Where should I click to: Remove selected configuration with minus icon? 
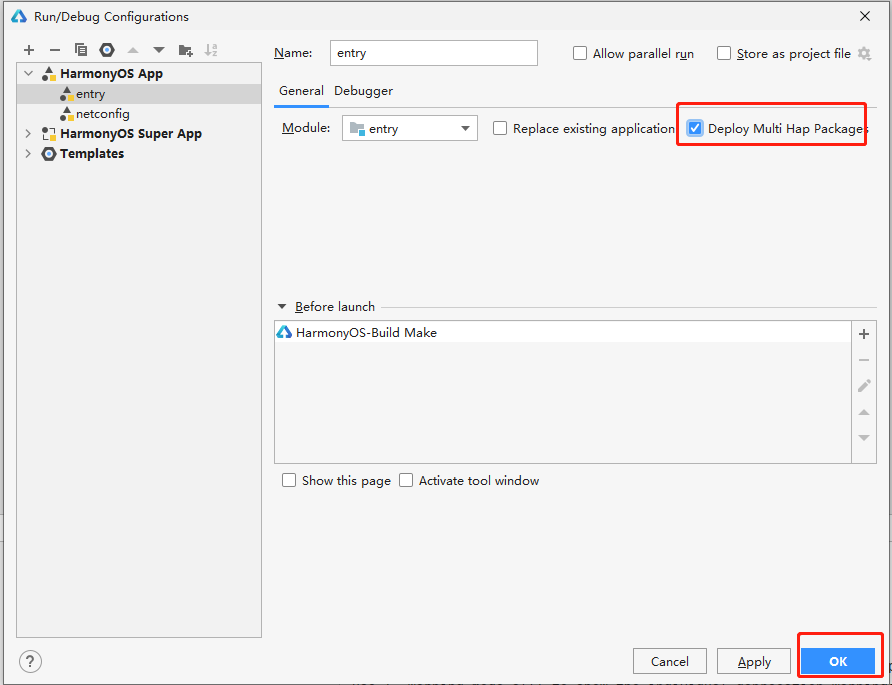click(55, 50)
